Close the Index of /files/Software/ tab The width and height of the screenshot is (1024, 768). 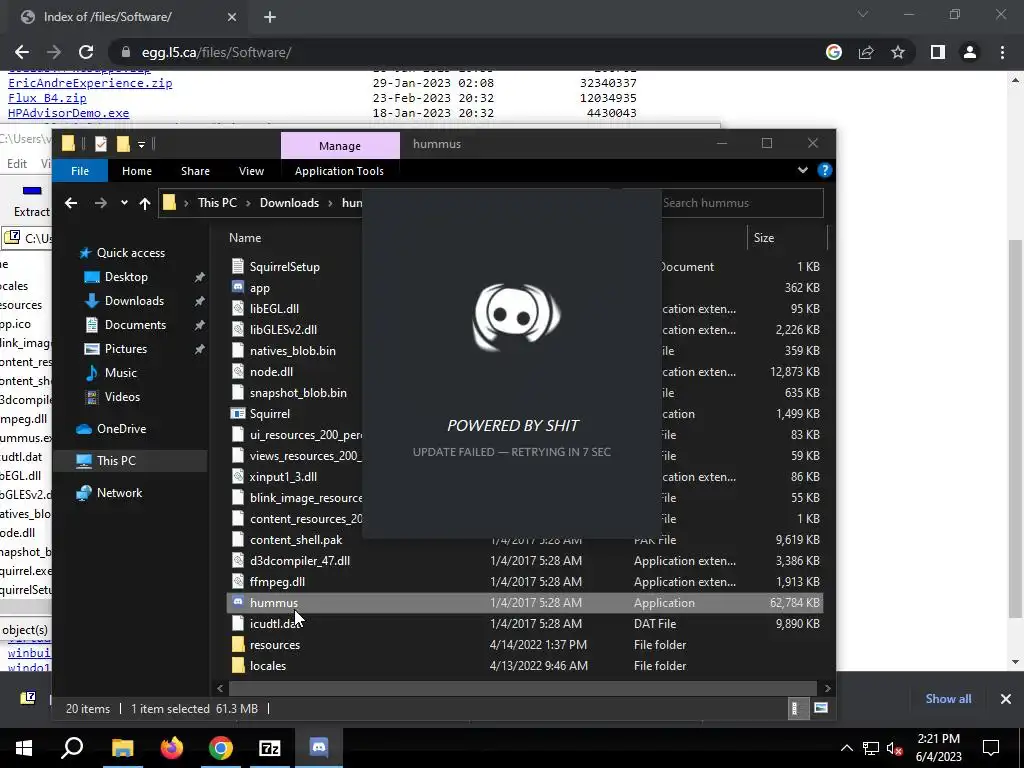tap(232, 17)
